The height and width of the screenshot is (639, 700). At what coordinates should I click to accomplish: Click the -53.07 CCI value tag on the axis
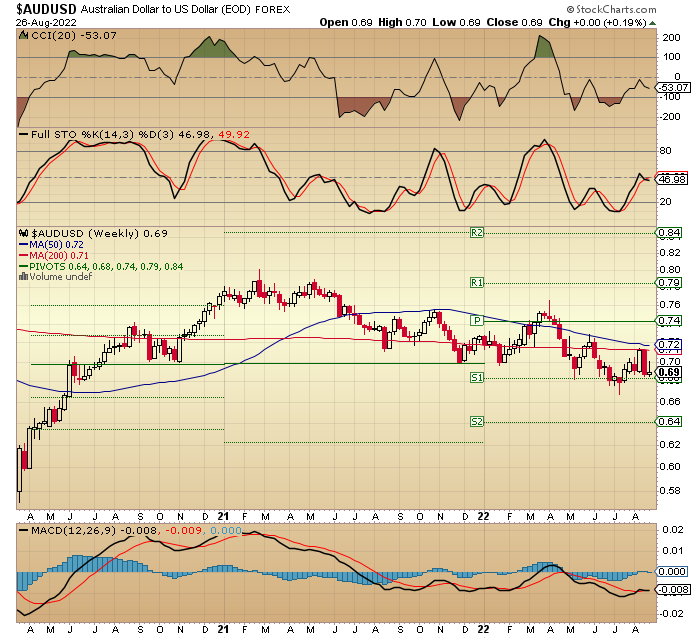click(x=673, y=88)
